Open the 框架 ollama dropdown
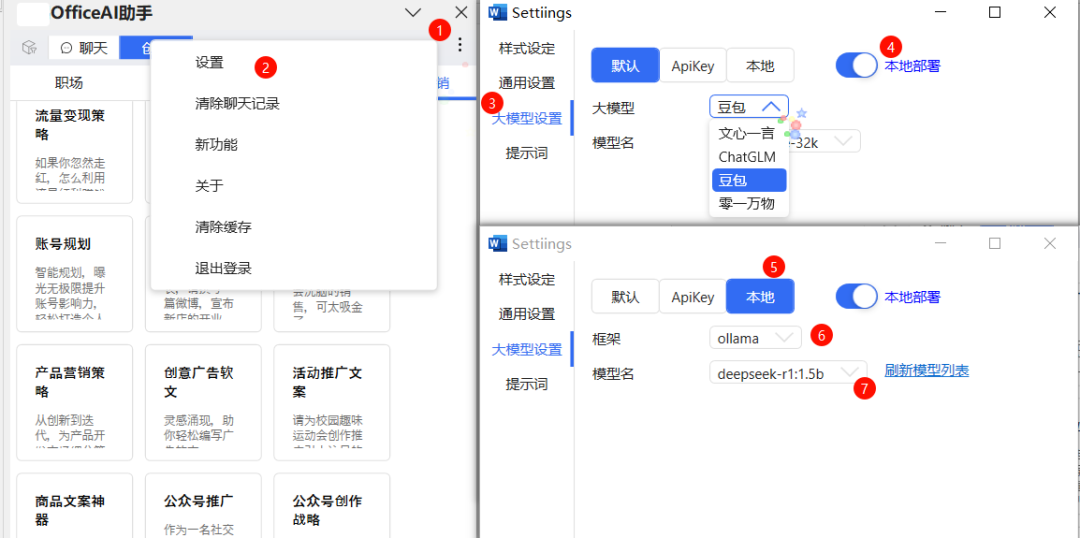 755,338
